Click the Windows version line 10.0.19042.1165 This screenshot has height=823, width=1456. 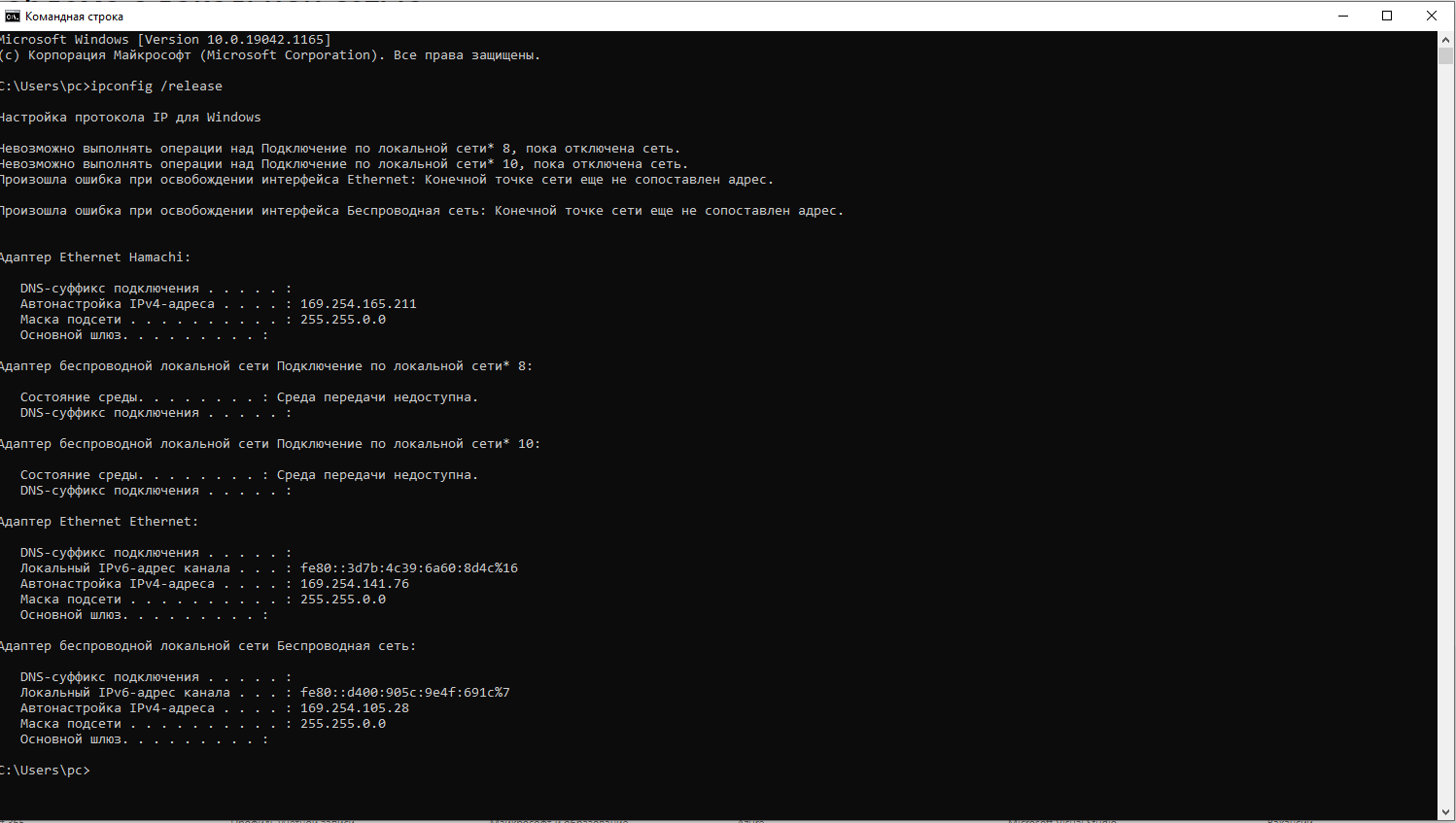point(164,40)
